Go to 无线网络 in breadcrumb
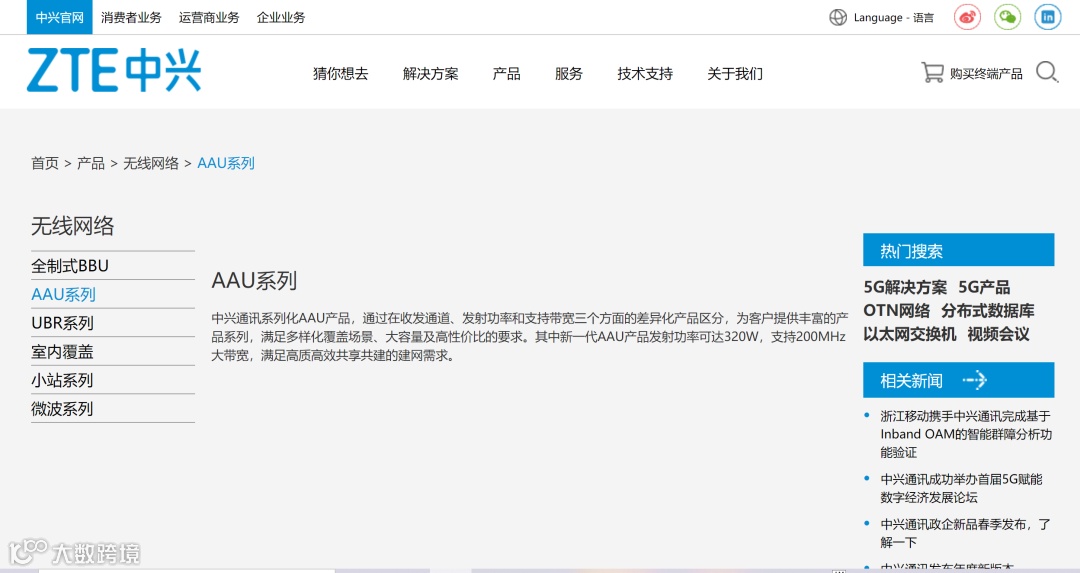1080x573 pixels. (151, 163)
